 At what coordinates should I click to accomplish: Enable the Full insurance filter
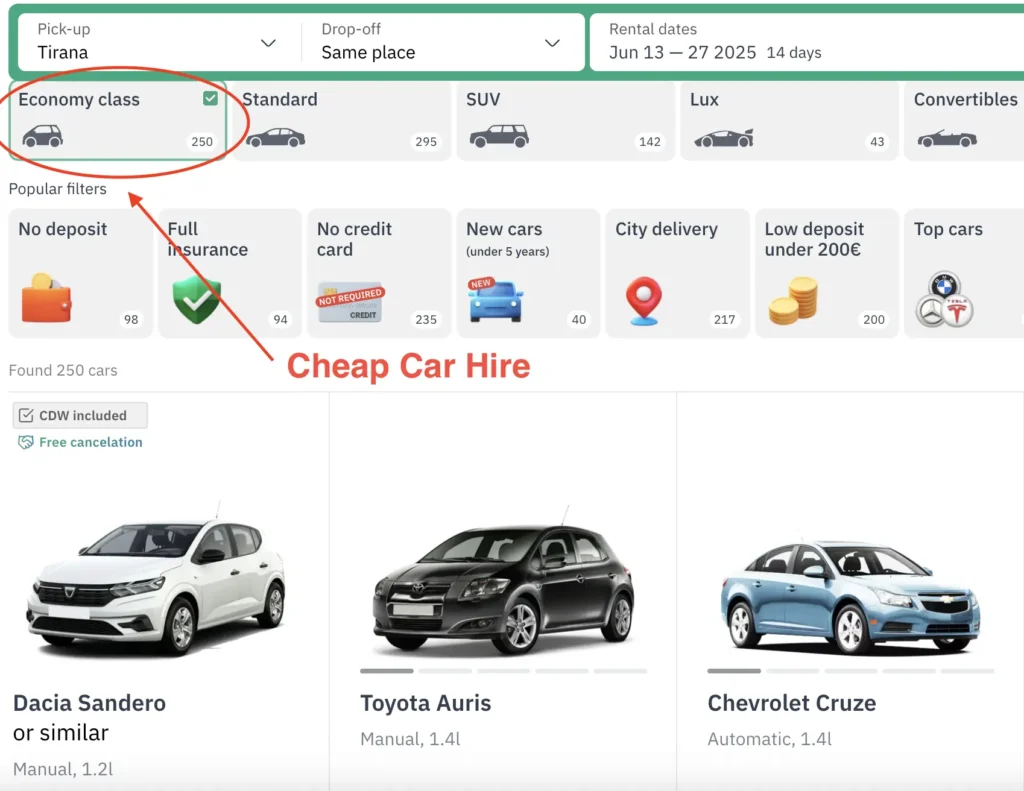coord(230,273)
